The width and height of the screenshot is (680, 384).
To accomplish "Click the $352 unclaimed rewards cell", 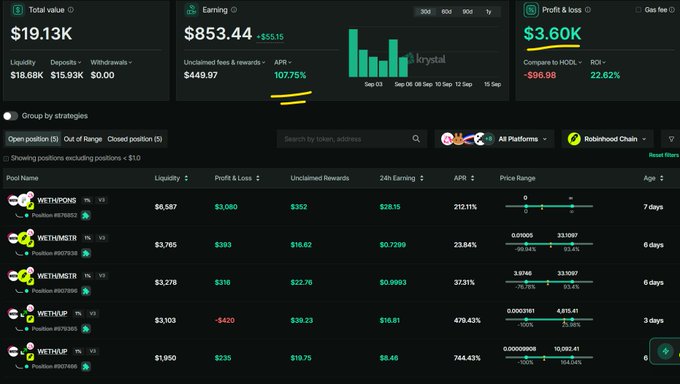I will click(299, 207).
